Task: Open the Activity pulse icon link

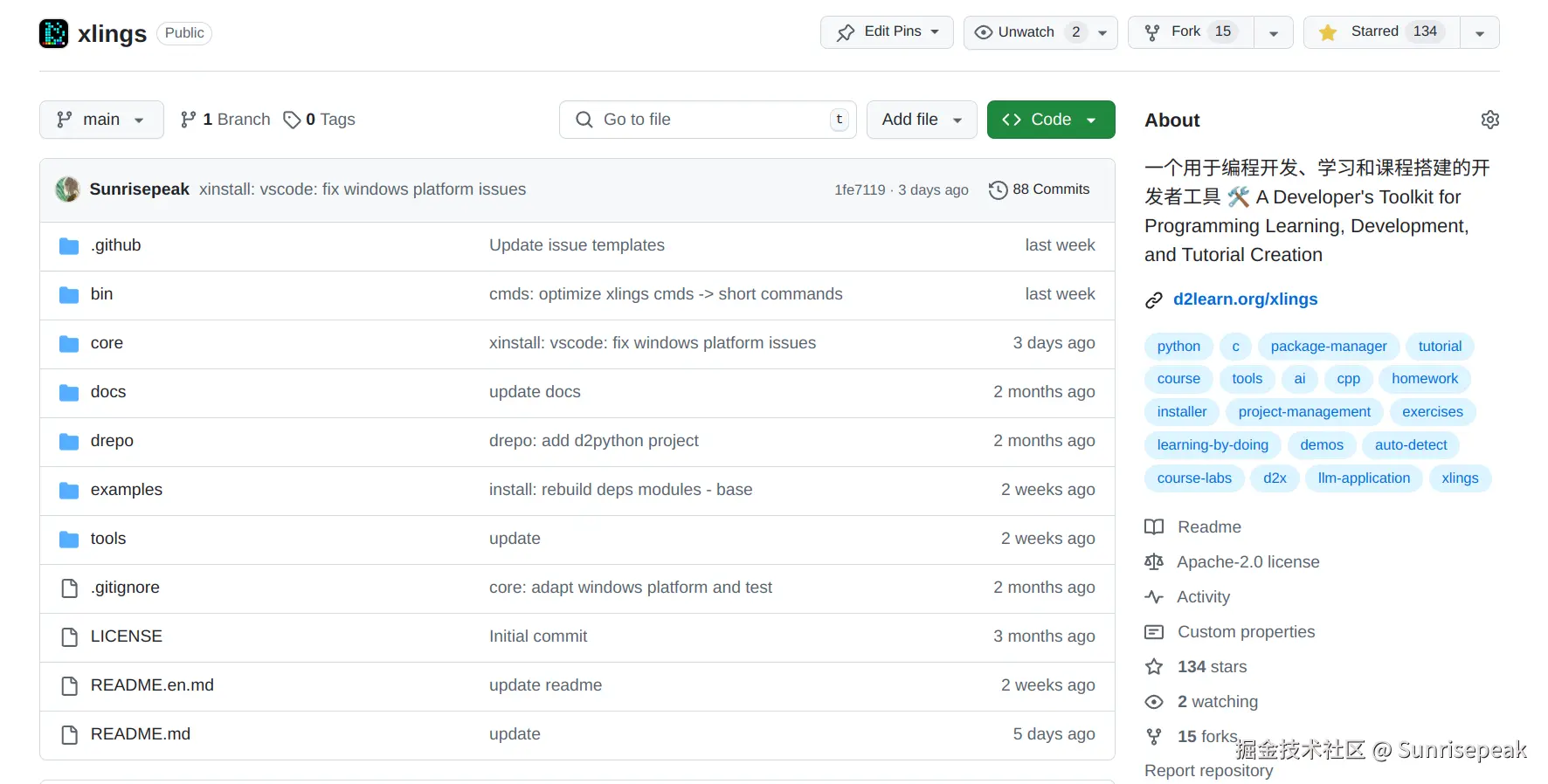Action: click(x=1154, y=597)
